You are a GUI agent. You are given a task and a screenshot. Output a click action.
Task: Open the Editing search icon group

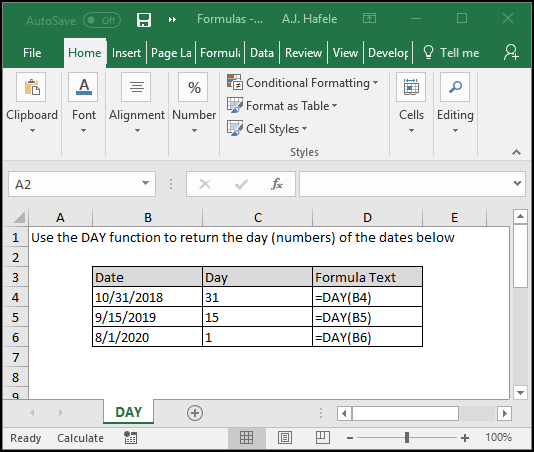[x=455, y=87]
